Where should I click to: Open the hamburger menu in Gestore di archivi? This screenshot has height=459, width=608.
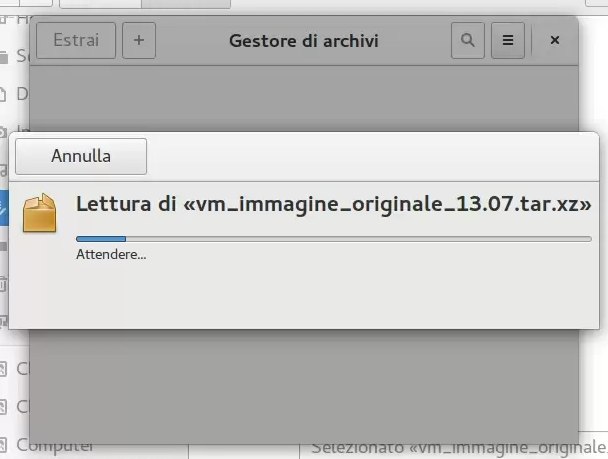[x=507, y=41]
